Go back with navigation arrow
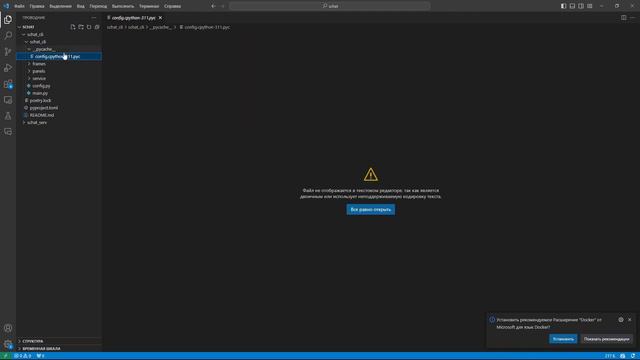640x360 pixels. pos(213,6)
